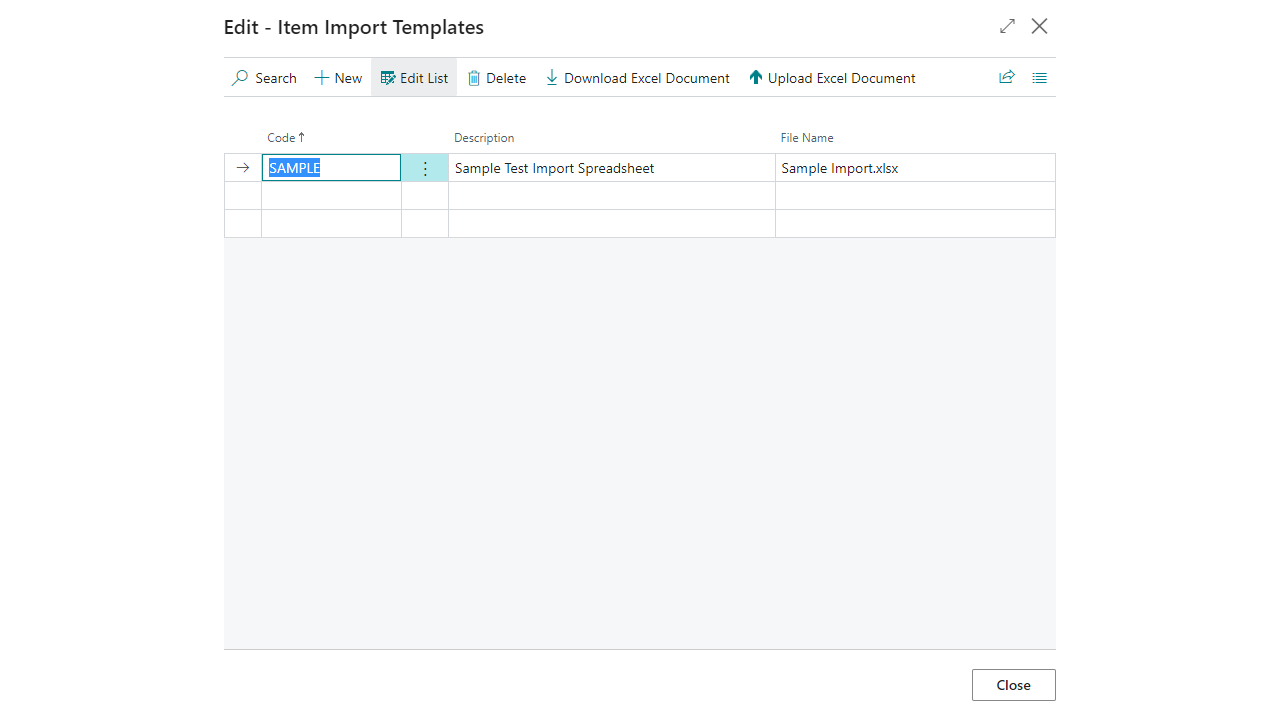Open the share icon in toolbar
This screenshot has height=720, width=1280.
[1007, 77]
